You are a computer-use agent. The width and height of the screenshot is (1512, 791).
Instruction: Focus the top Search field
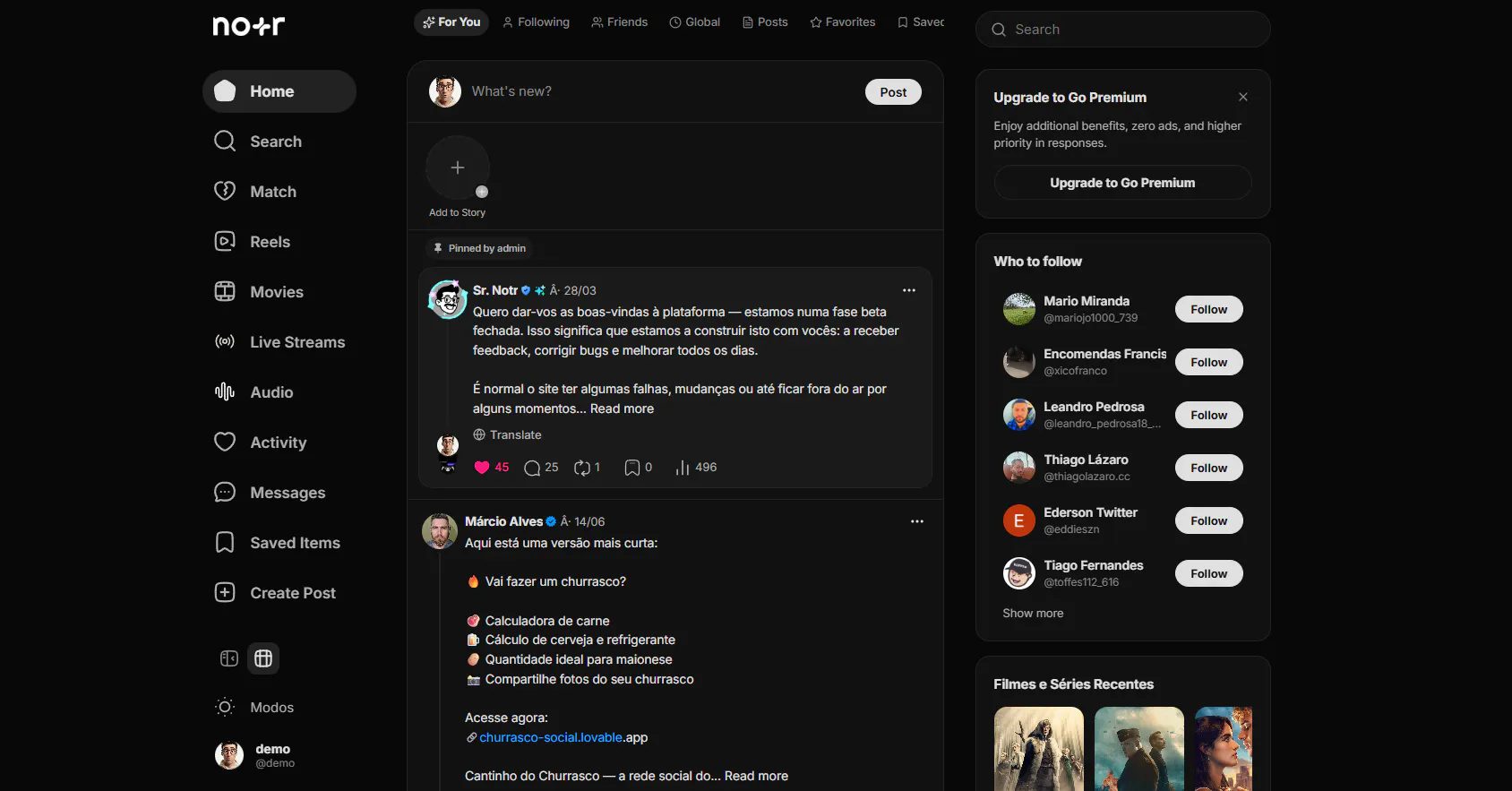point(1123,30)
